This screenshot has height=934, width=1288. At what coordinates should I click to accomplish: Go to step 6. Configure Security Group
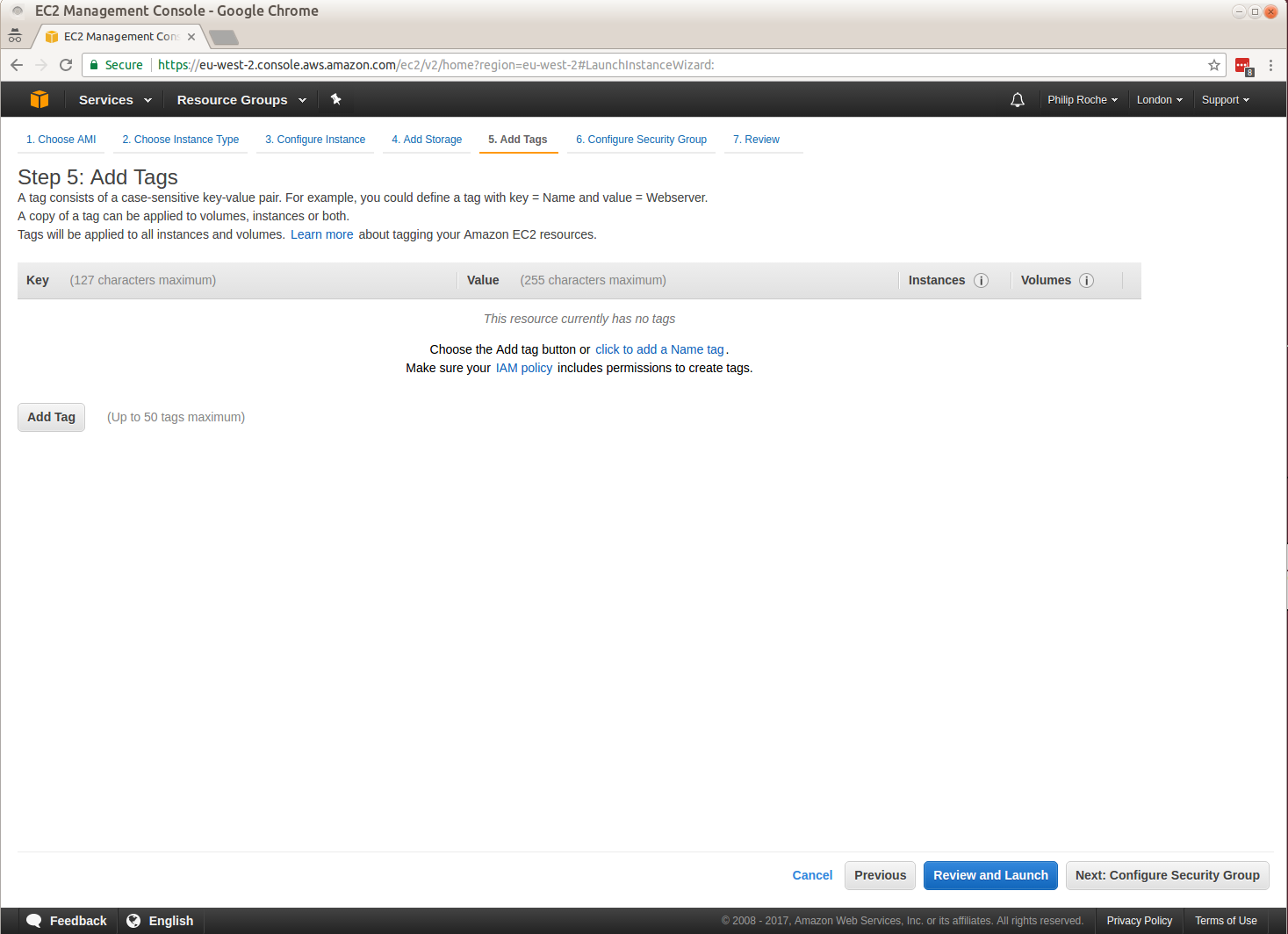pos(642,140)
